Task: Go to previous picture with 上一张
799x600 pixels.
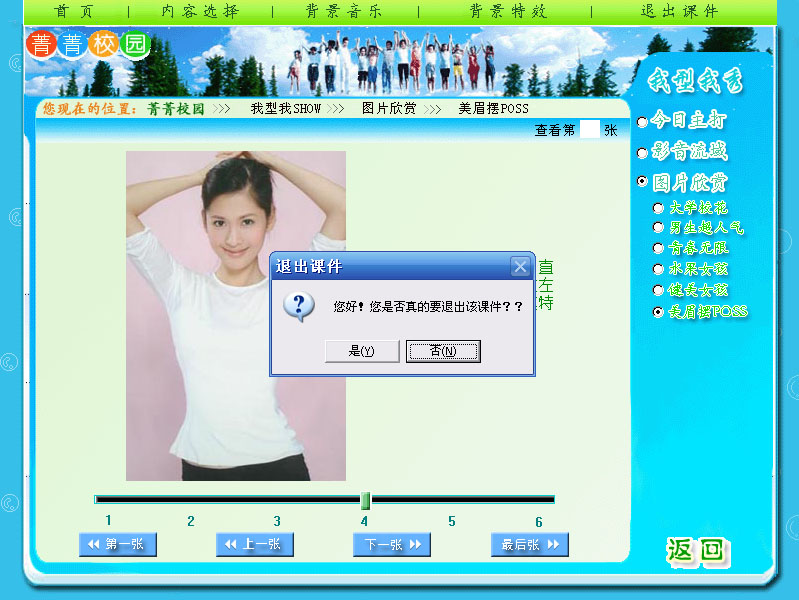Action: coord(255,544)
